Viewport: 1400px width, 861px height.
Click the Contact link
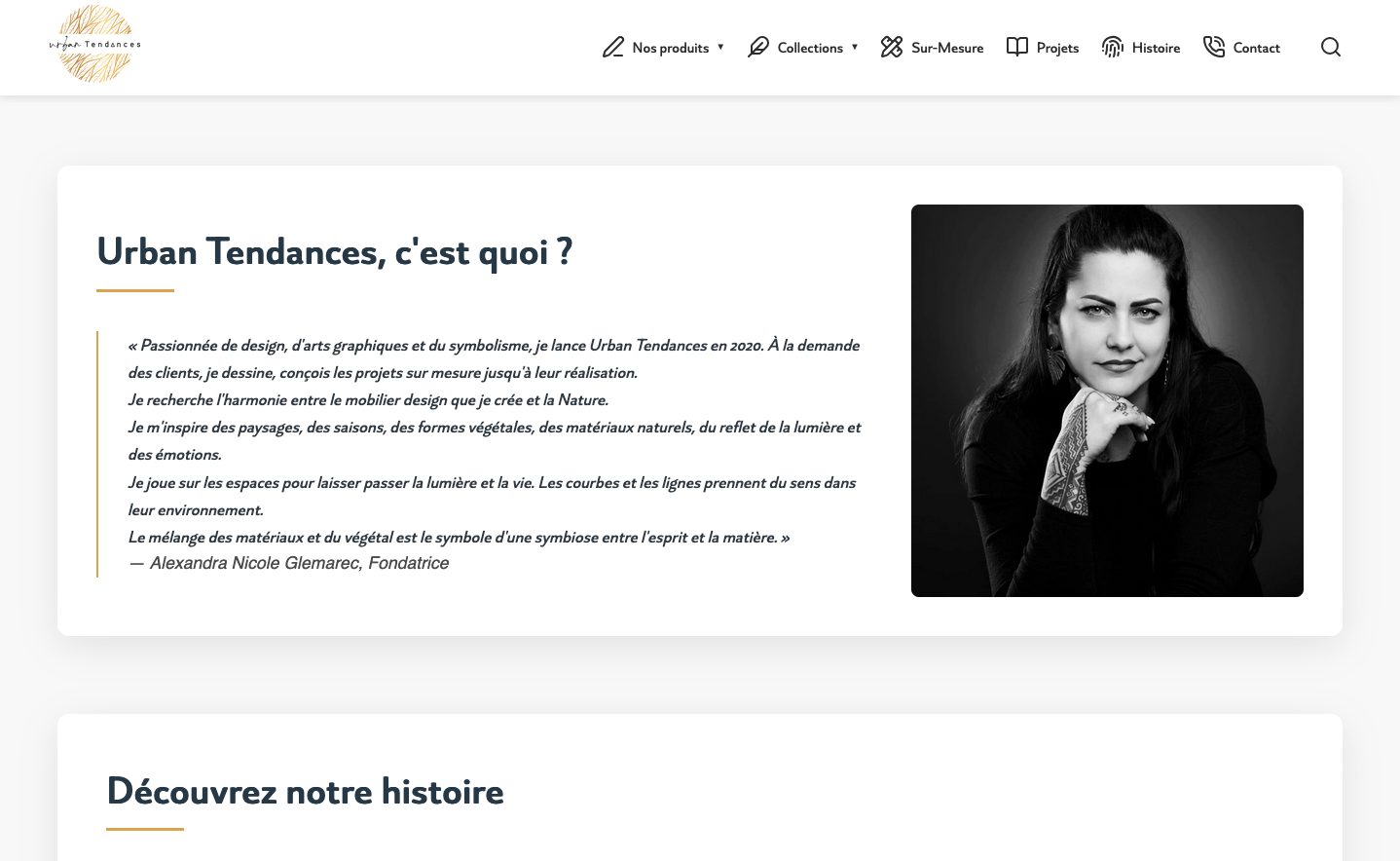click(x=1256, y=47)
